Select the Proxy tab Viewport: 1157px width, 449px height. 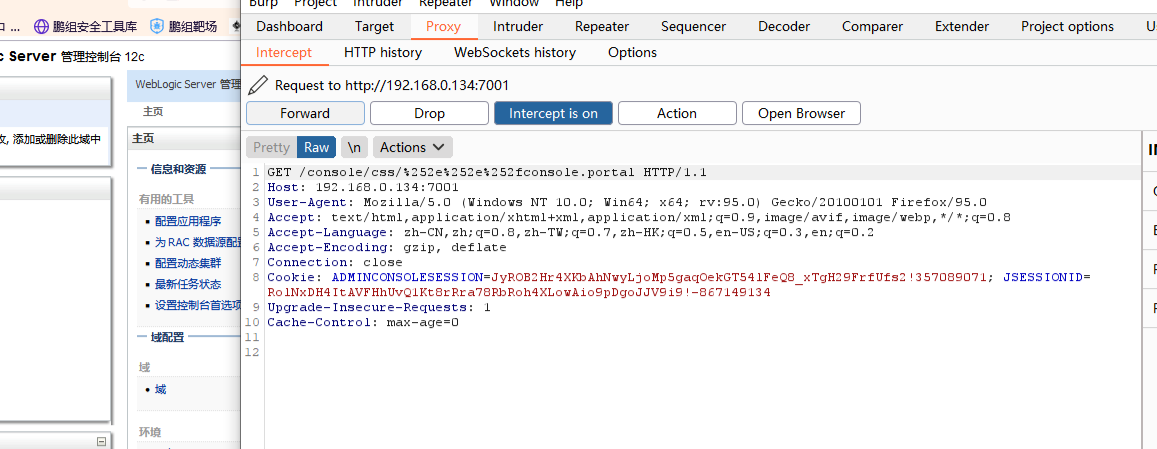(x=443, y=27)
